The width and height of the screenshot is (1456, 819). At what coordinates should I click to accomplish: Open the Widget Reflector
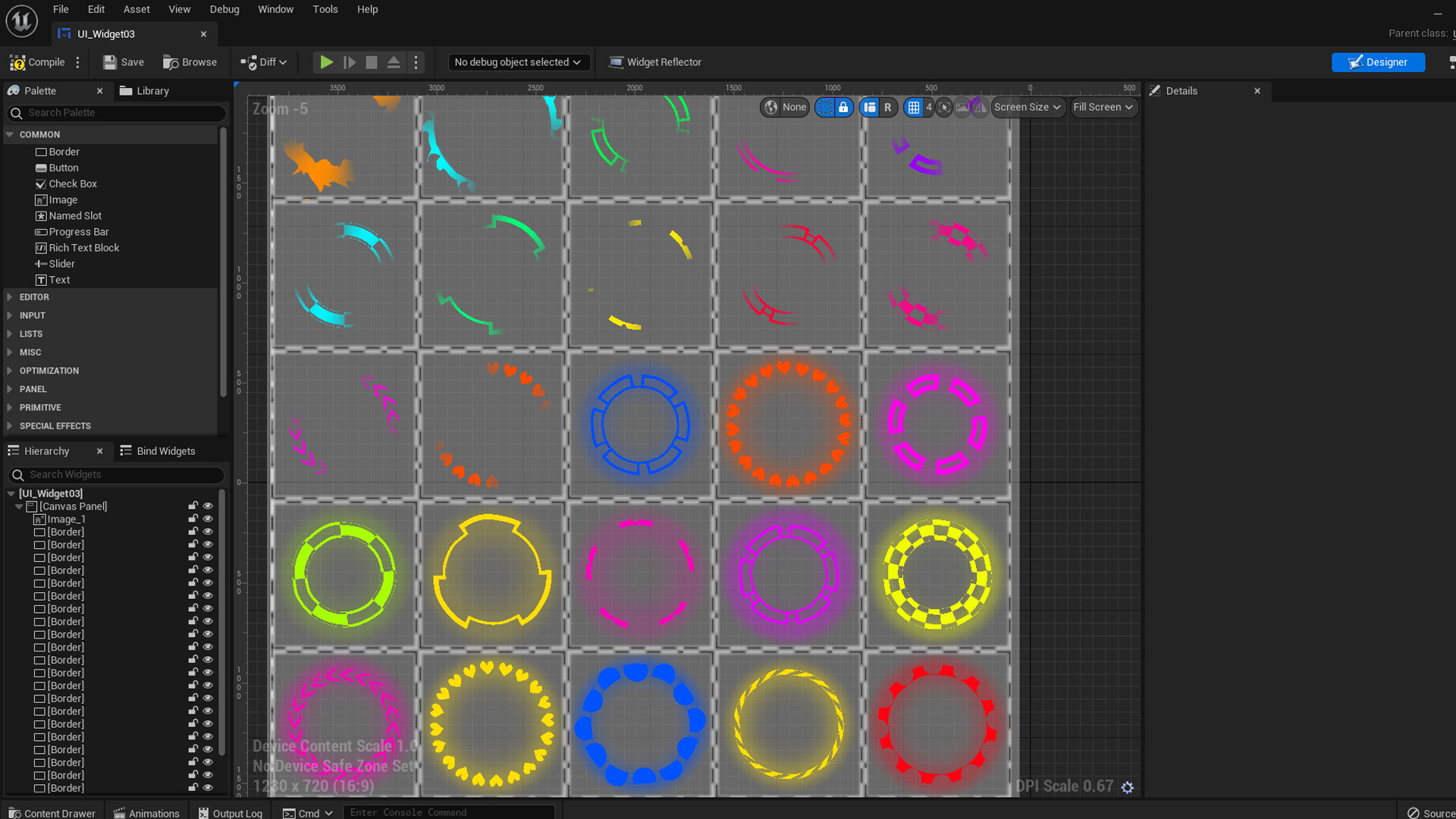click(654, 62)
